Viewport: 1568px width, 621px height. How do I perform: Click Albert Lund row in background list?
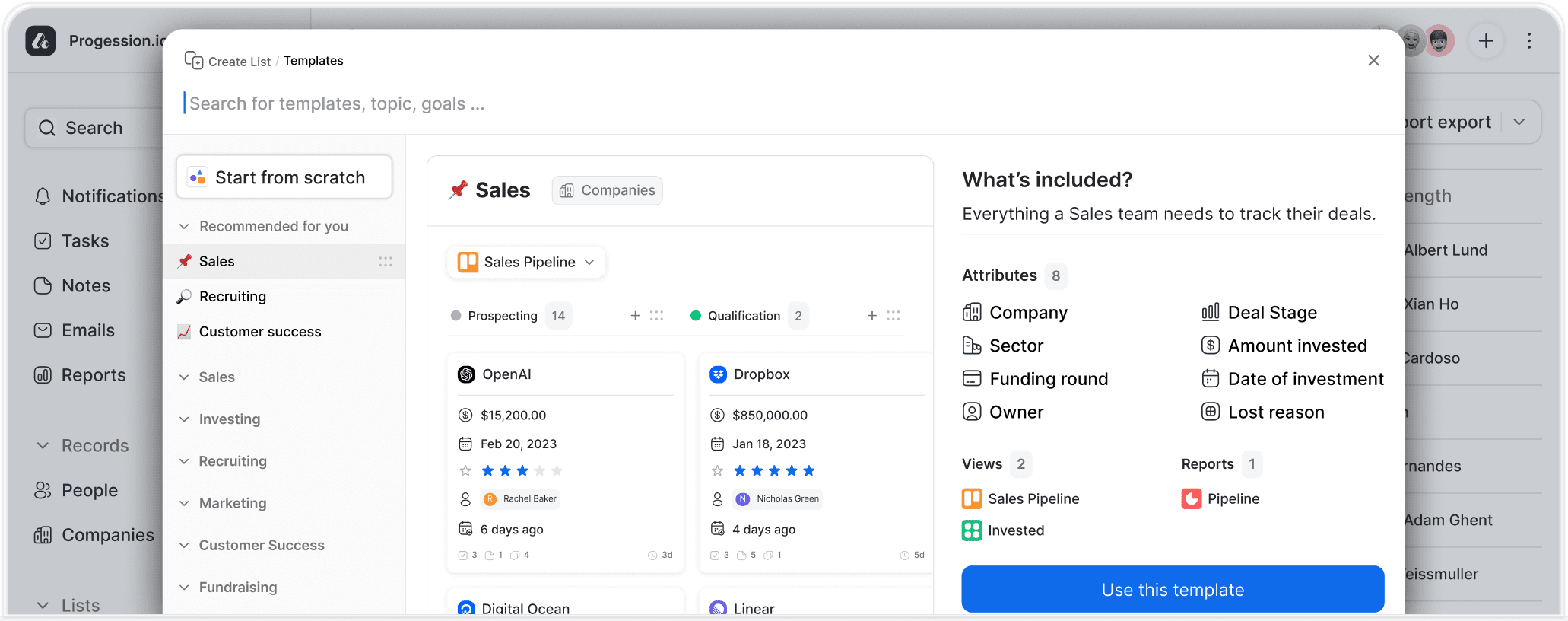1473,250
